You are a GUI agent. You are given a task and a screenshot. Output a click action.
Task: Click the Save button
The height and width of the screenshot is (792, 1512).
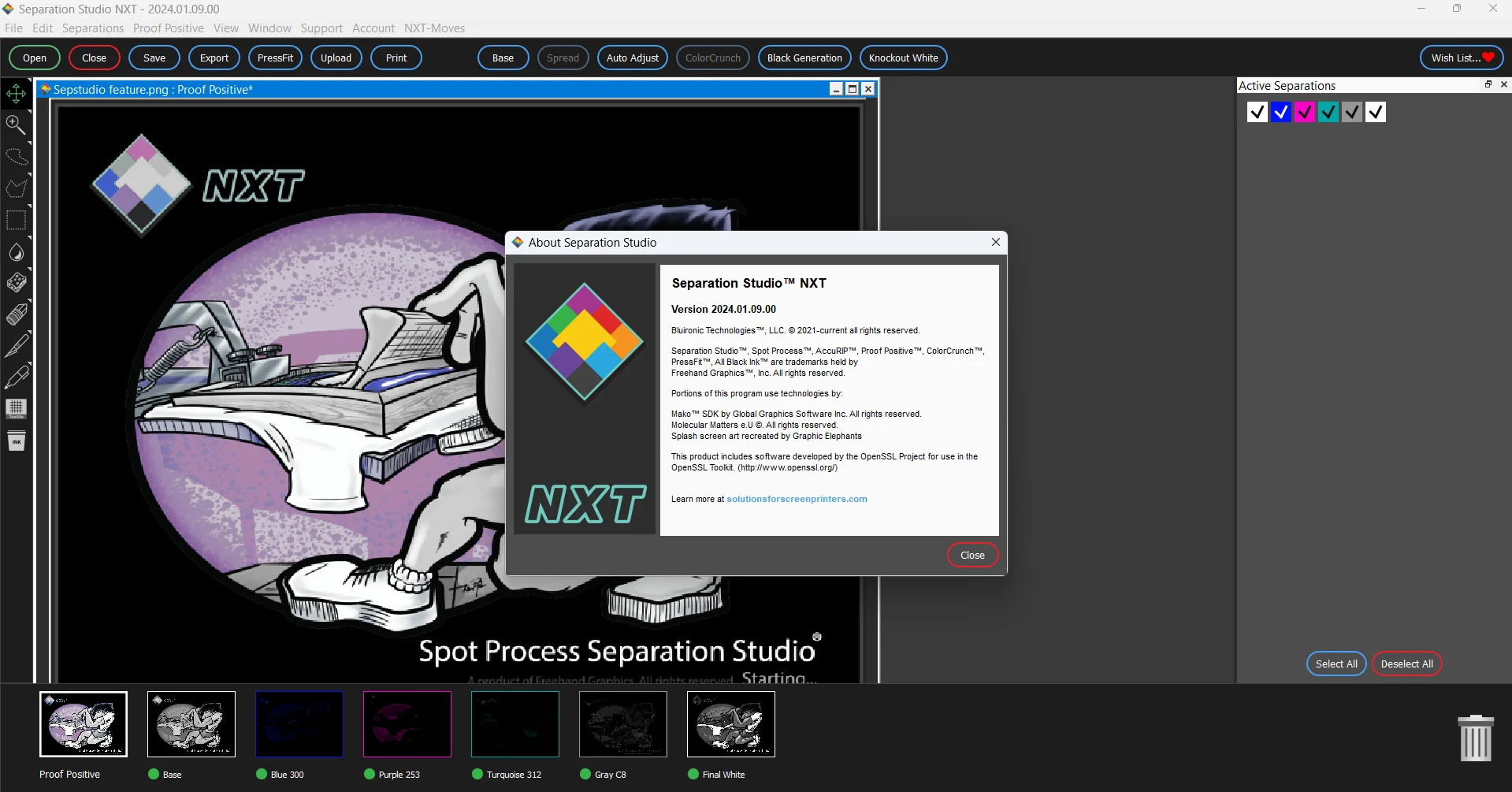tap(154, 58)
